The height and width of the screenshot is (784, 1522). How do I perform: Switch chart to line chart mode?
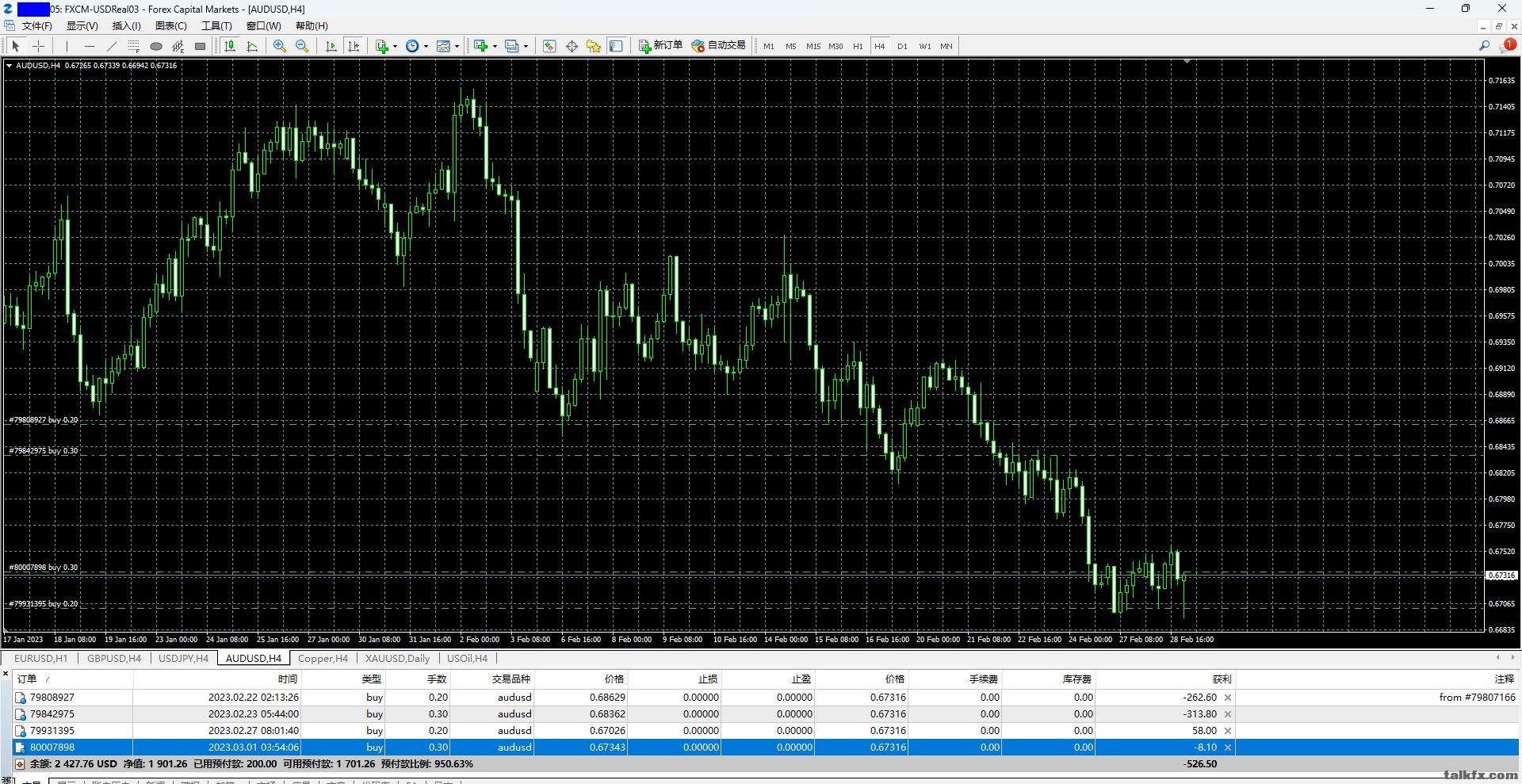tap(252, 46)
